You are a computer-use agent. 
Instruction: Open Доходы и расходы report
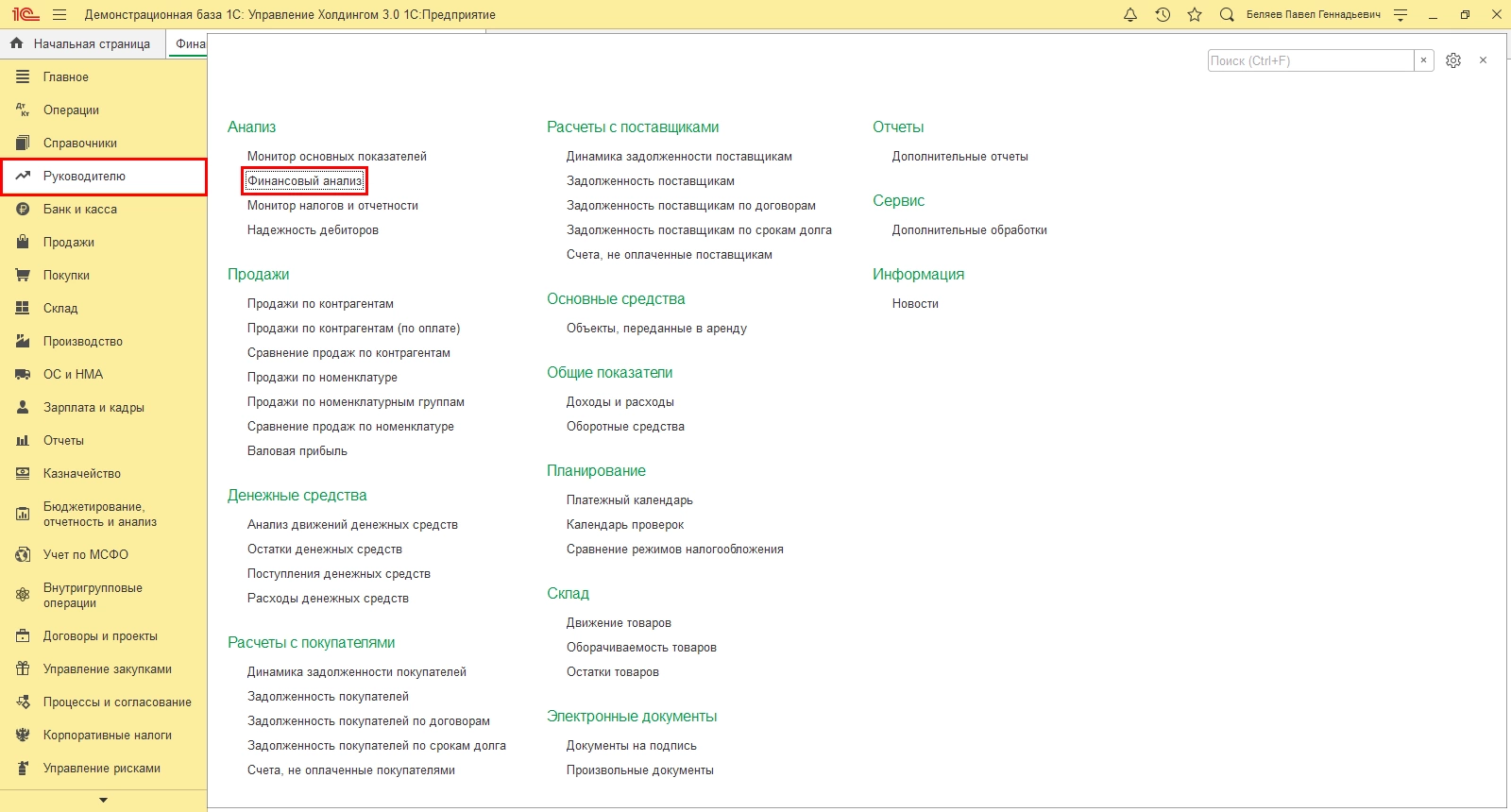point(620,401)
